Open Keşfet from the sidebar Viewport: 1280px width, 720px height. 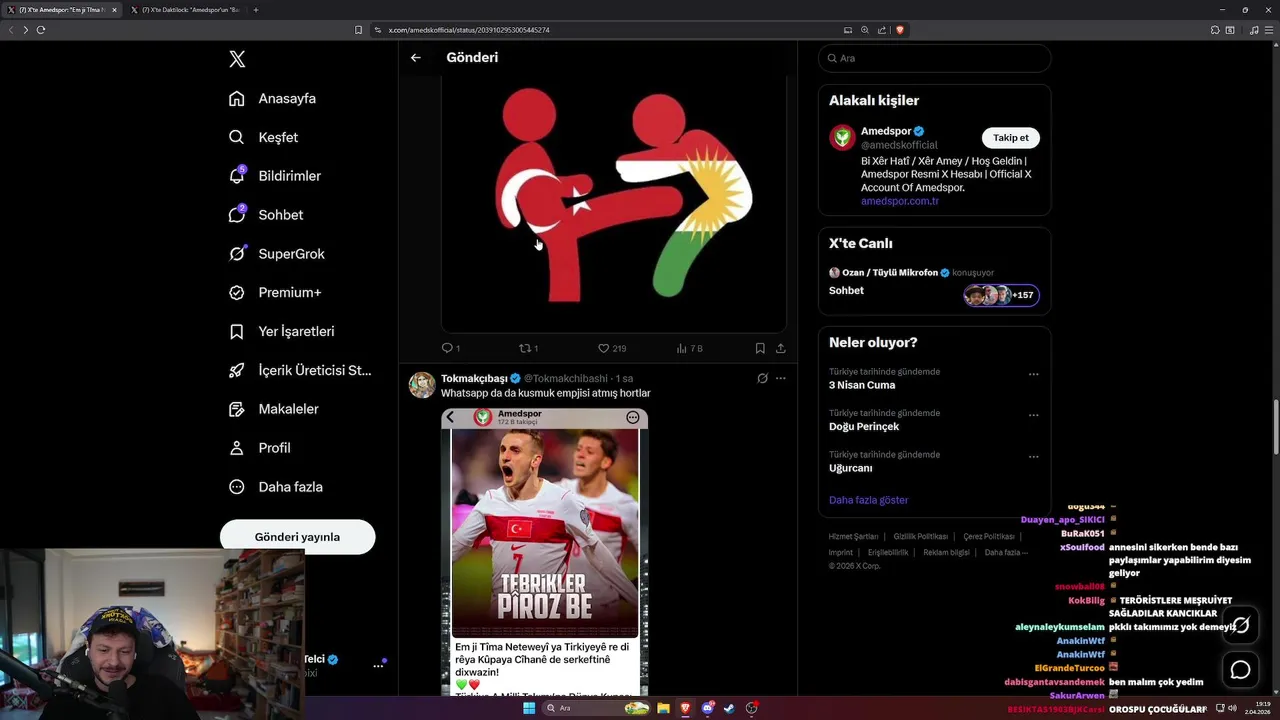(263, 137)
